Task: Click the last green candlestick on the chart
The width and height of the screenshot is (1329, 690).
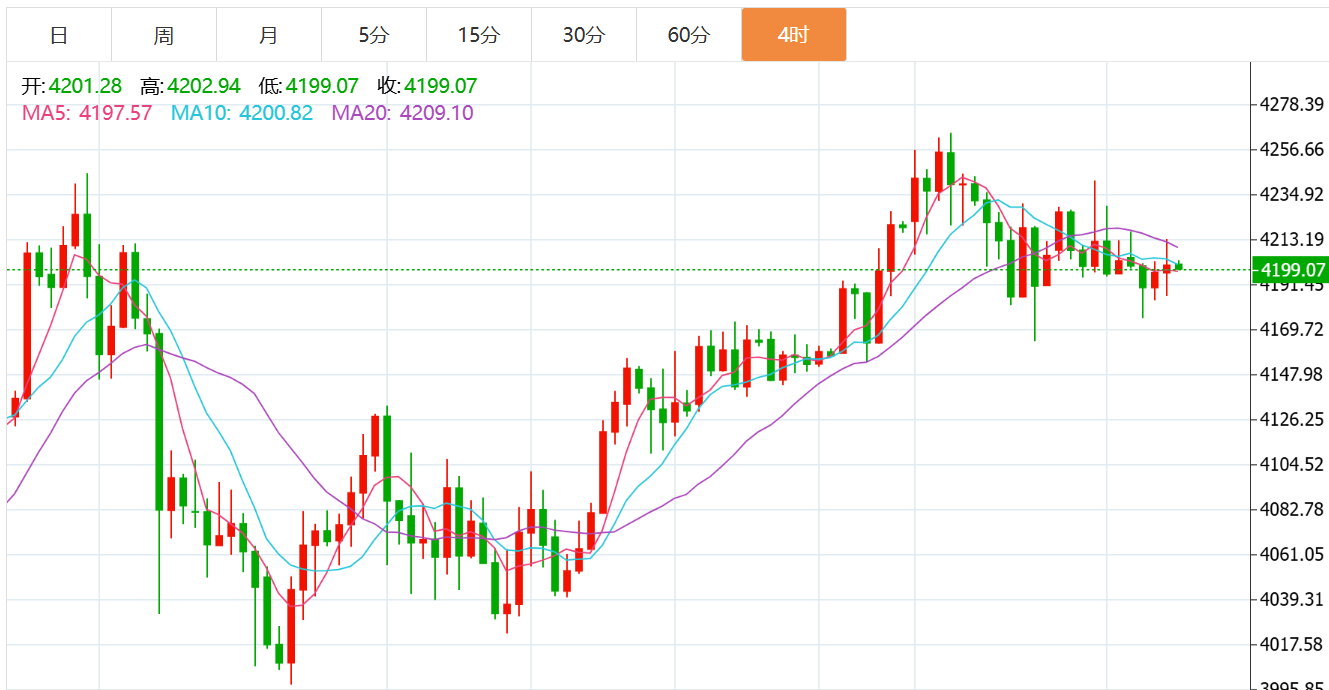Action: (1180, 266)
